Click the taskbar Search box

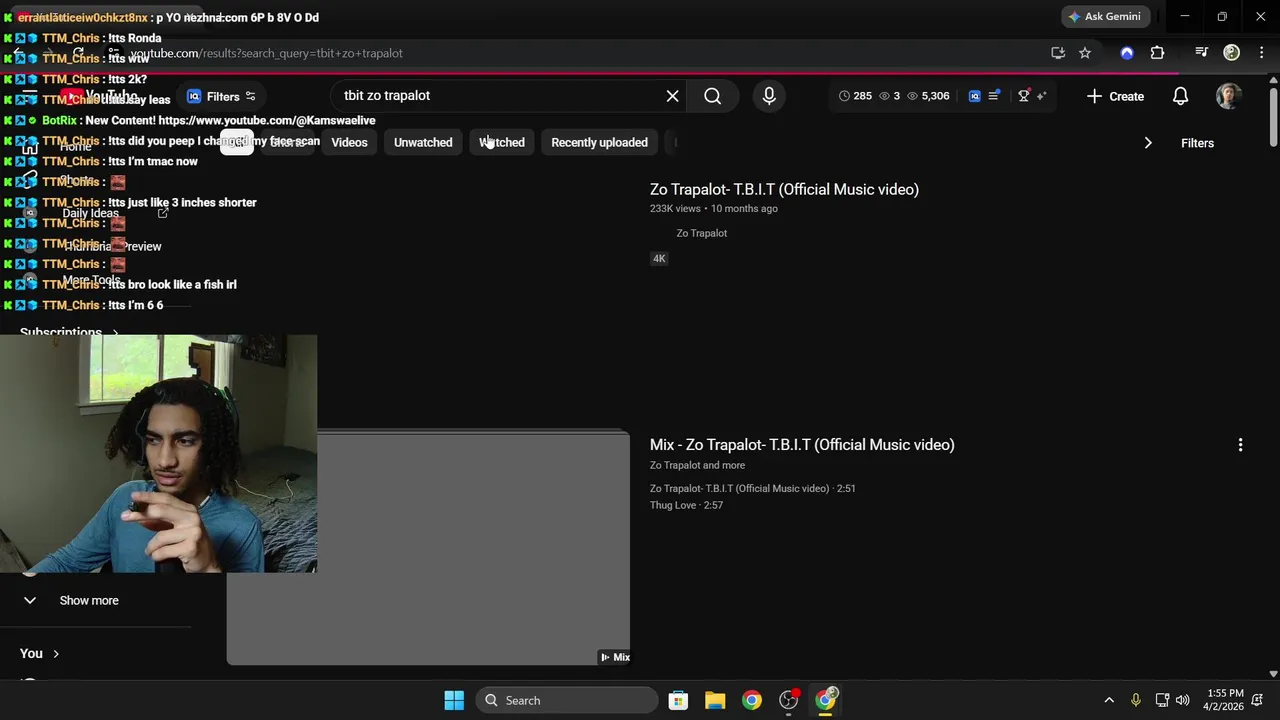567,700
